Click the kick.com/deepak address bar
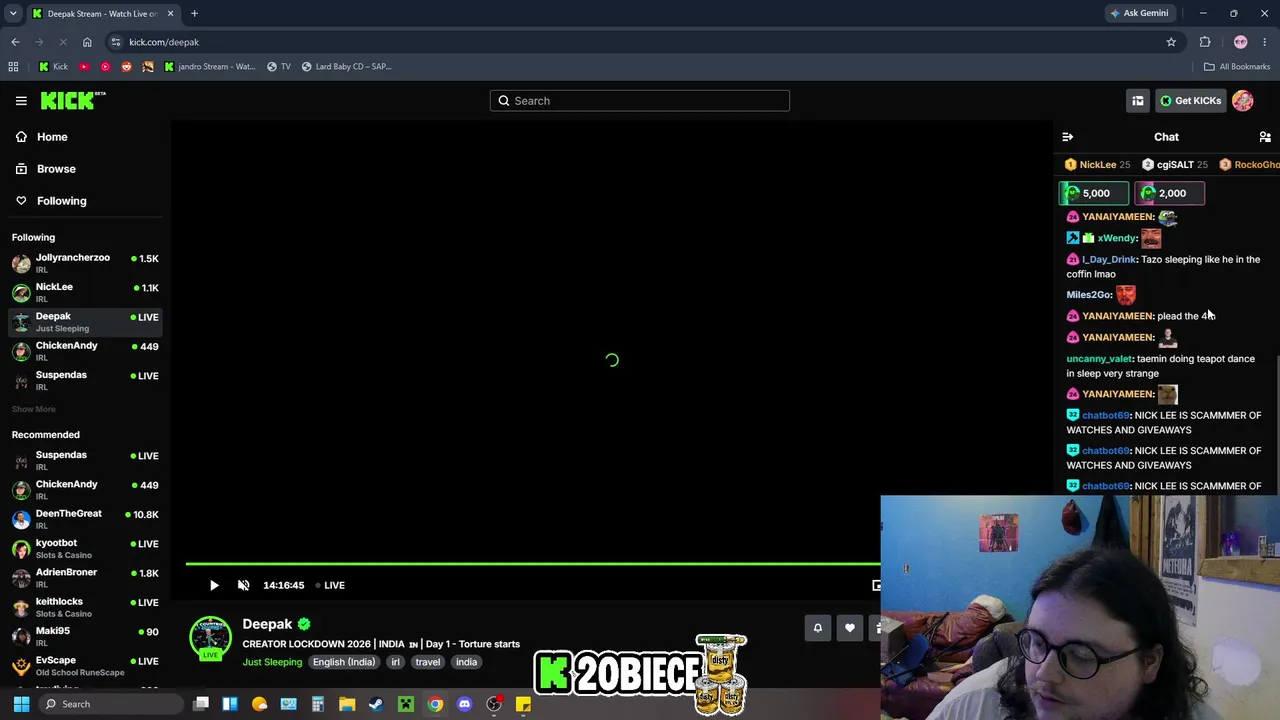 pyautogui.click(x=640, y=42)
